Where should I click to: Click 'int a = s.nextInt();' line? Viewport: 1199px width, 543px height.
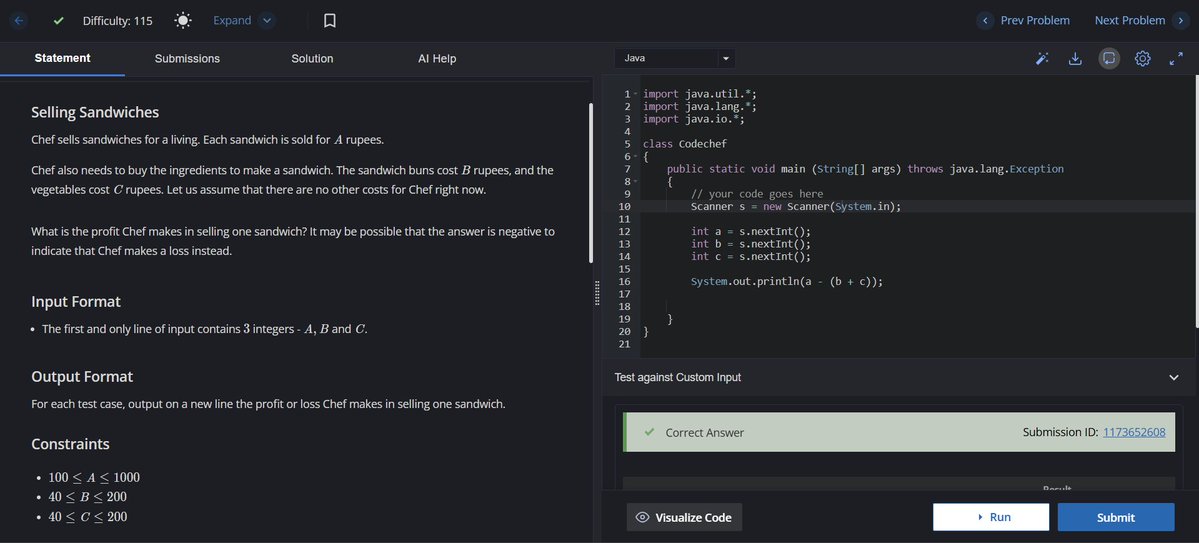pyautogui.click(x=750, y=231)
